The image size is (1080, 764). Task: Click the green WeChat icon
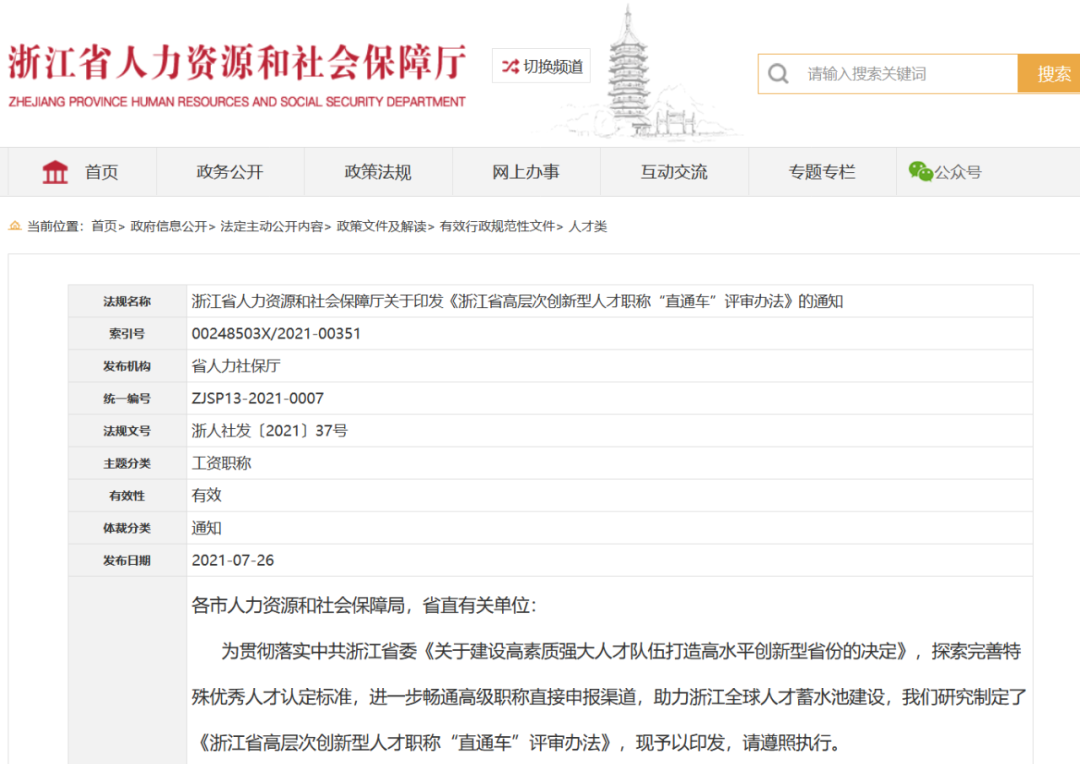[x=920, y=171]
